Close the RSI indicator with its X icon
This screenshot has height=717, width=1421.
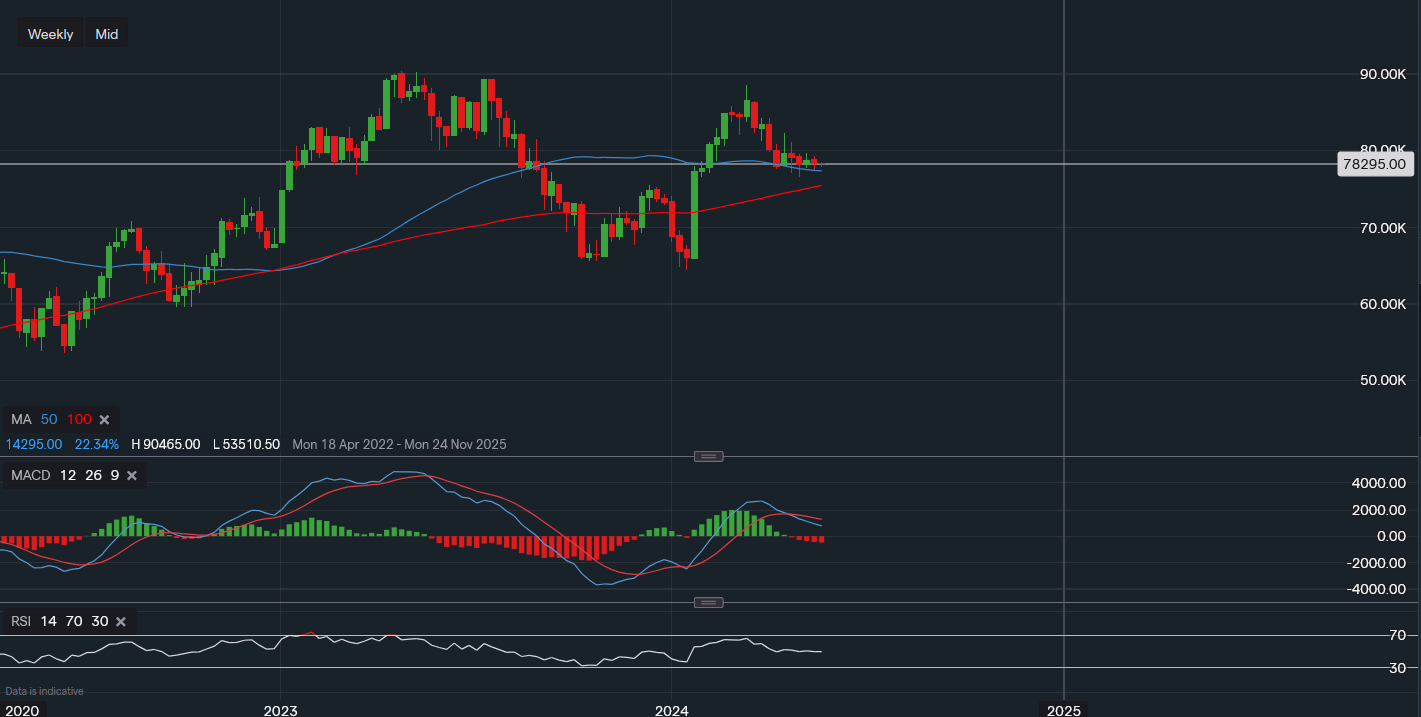coord(121,621)
